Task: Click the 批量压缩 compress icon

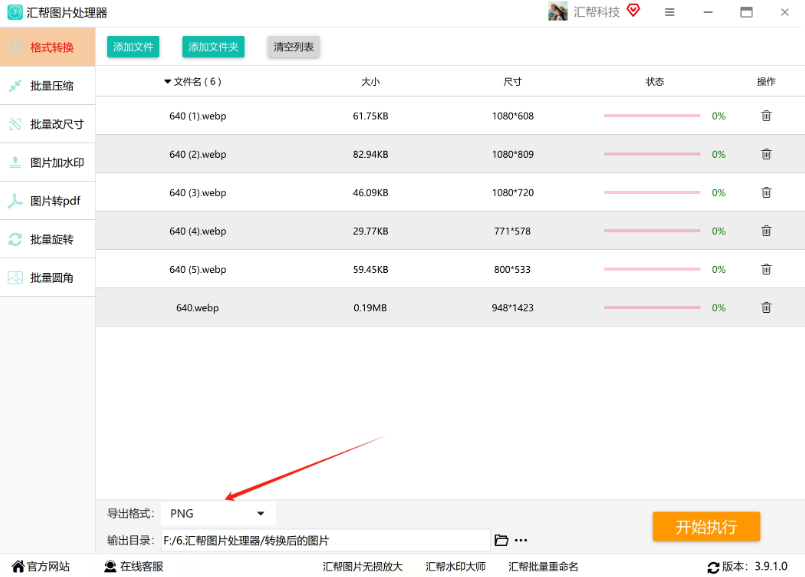Action: [15, 85]
